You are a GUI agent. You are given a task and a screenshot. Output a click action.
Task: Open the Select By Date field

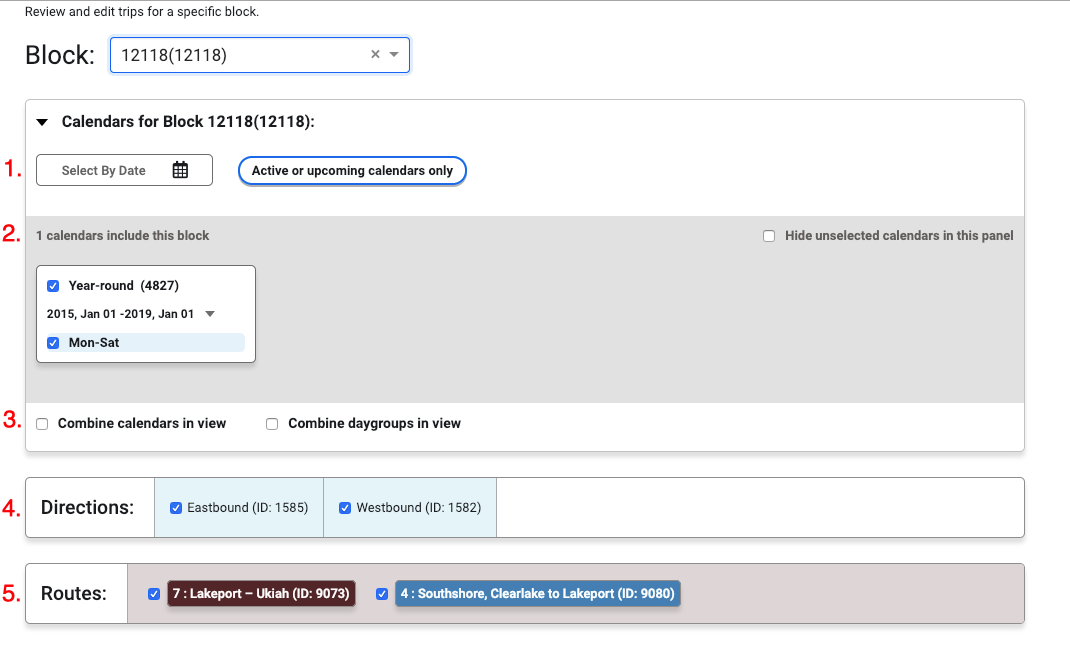[124, 170]
